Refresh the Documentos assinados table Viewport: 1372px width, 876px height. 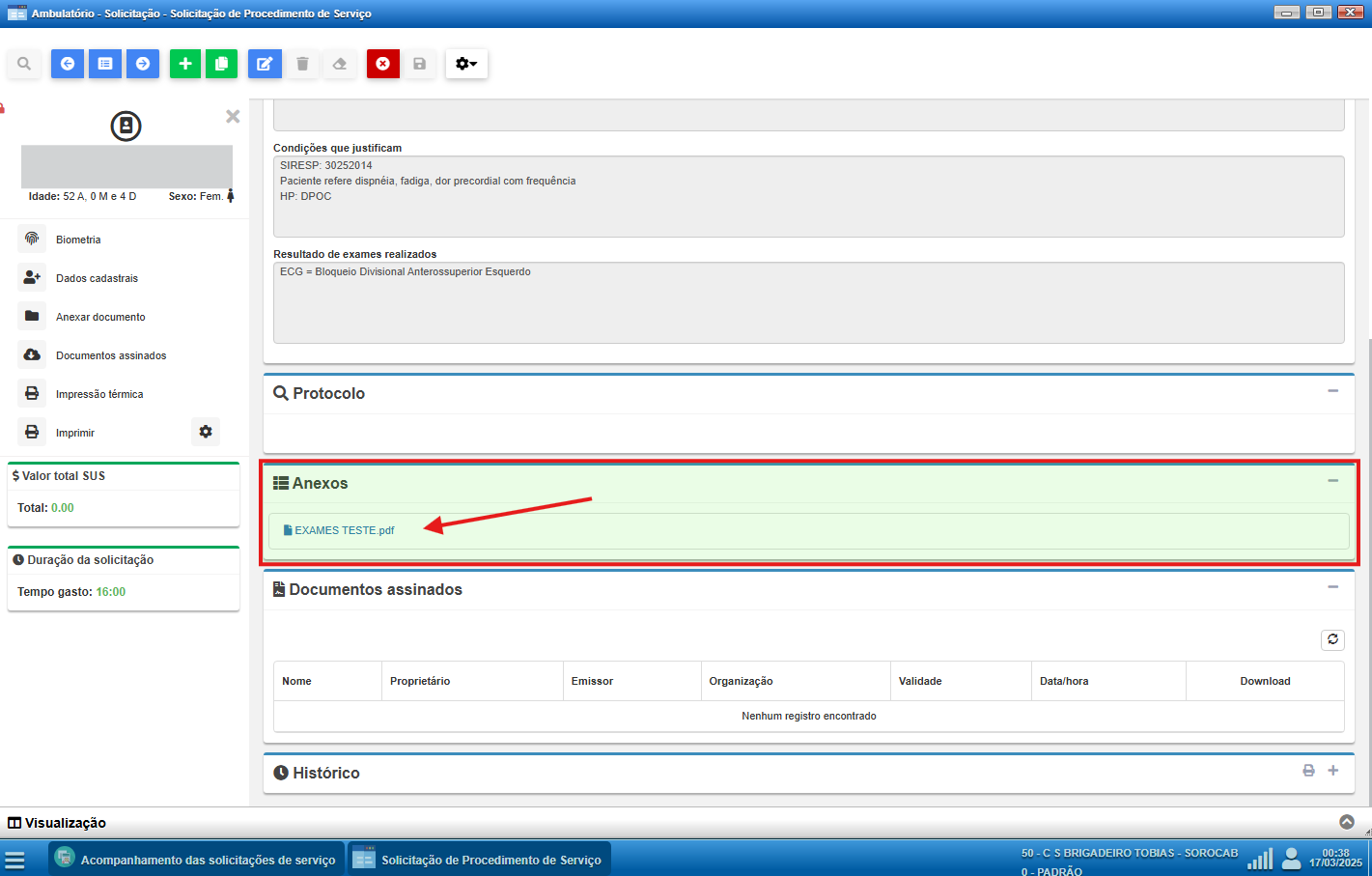click(1332, 639)
